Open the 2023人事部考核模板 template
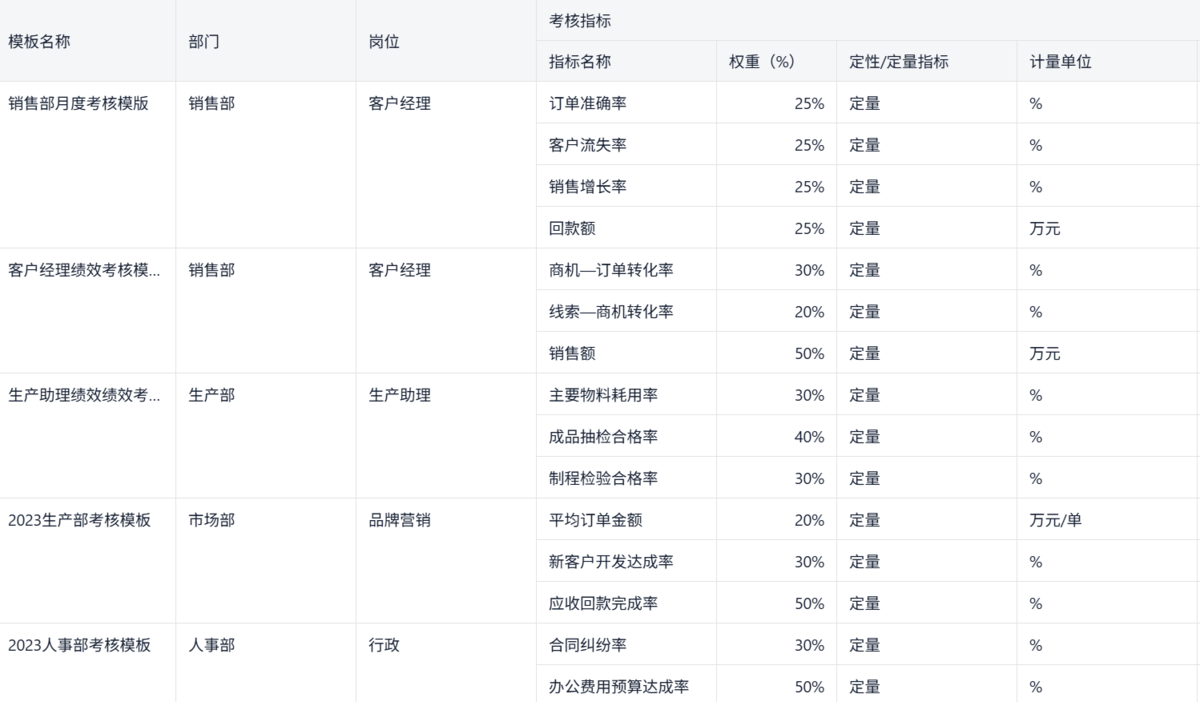The height and width of the screenshot is (702, 1200). click(79, 645)
